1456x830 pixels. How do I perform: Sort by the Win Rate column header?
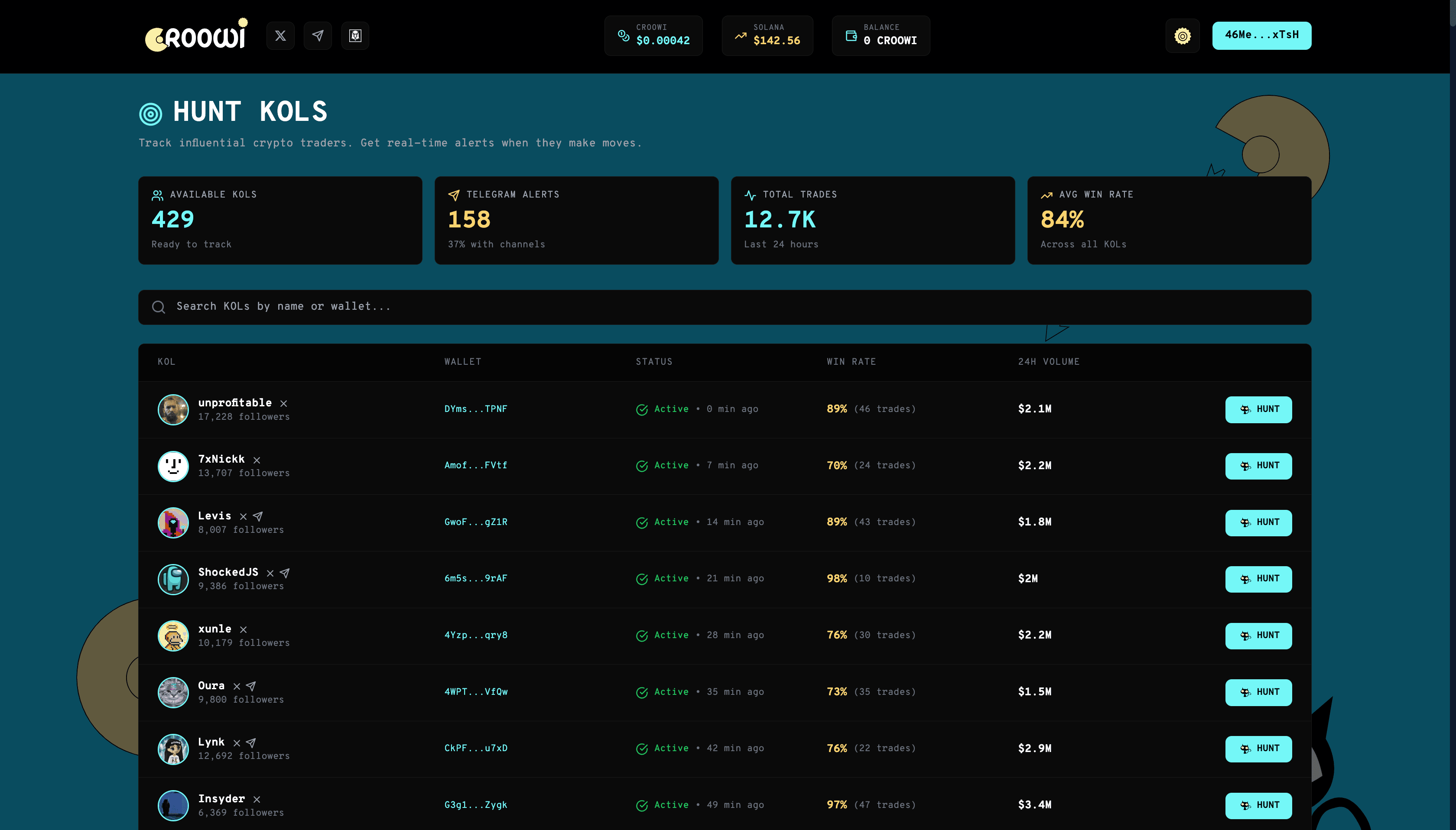[x=851, y=362]
